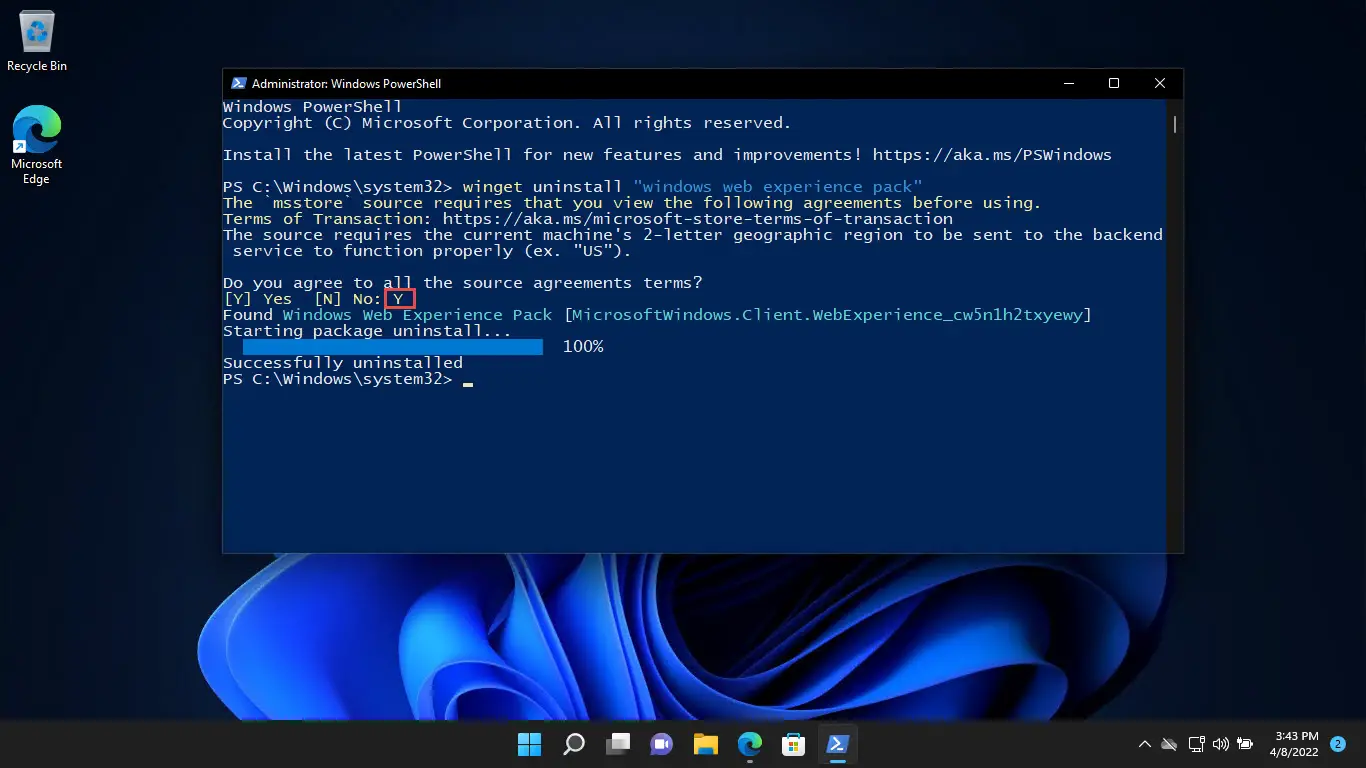The width and height of the screenshot is (1366, 768).
Task: Close the PowerShell window
Action: point(1160,84)
